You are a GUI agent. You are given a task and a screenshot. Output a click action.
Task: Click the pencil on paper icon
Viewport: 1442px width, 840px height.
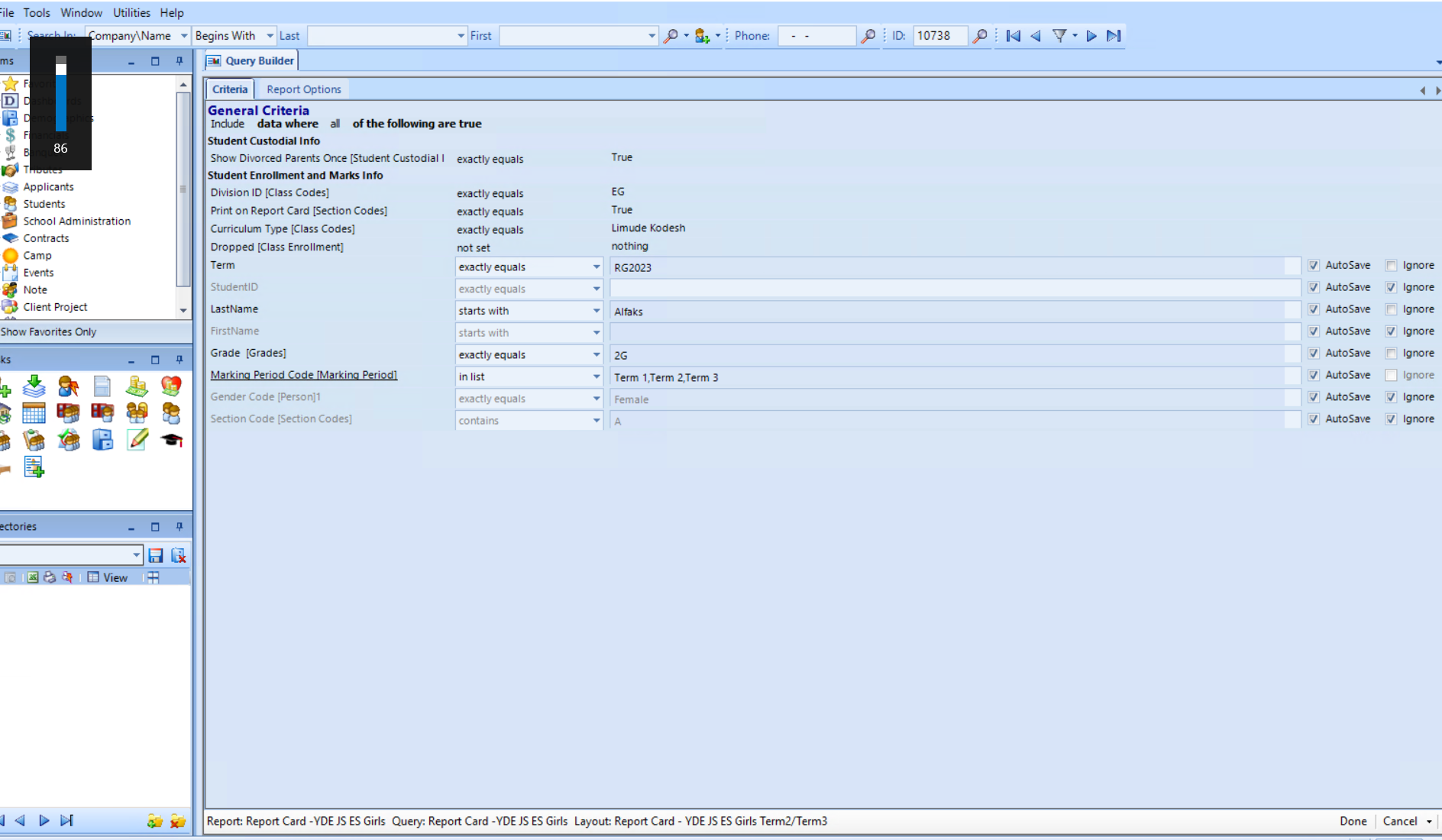click(137, 440)
